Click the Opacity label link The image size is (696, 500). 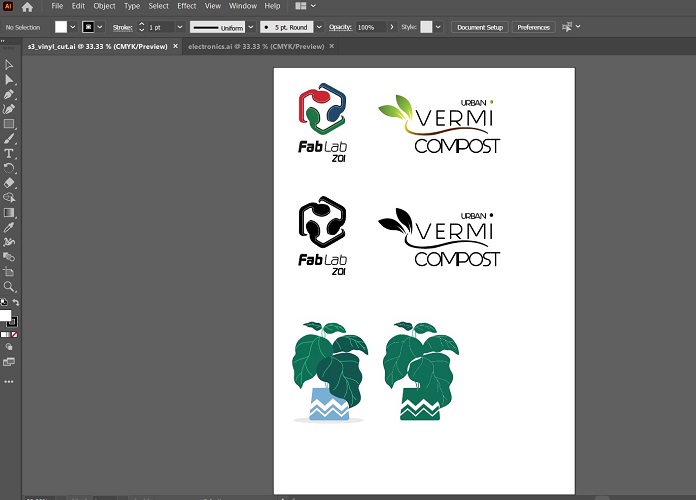pos(340,28)
